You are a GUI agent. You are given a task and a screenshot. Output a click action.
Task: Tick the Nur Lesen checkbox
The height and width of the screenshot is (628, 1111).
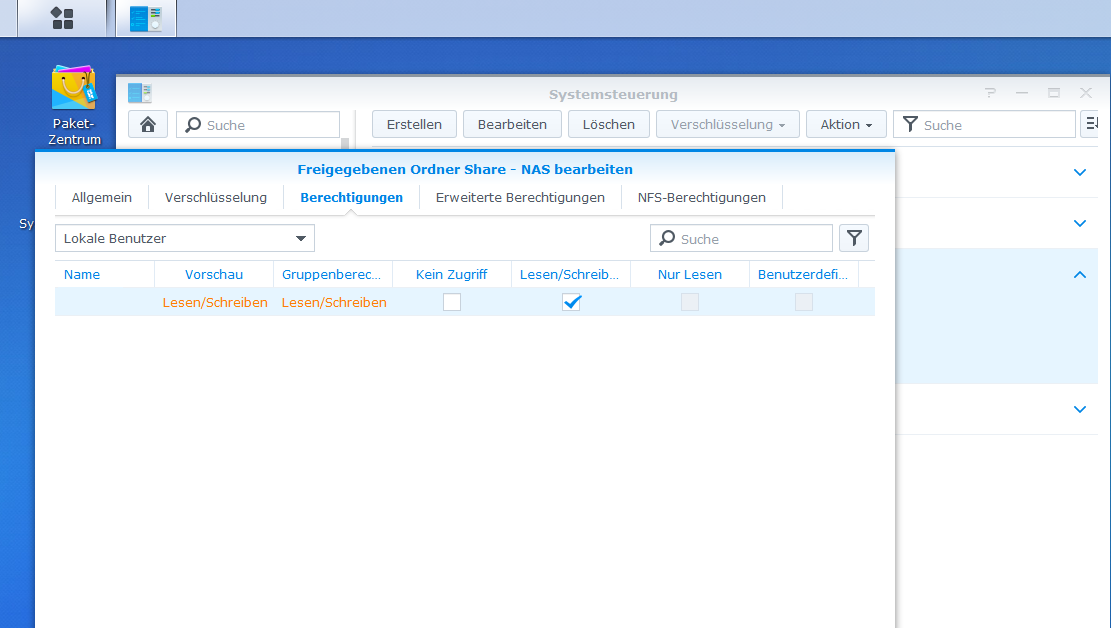(689, 302)
